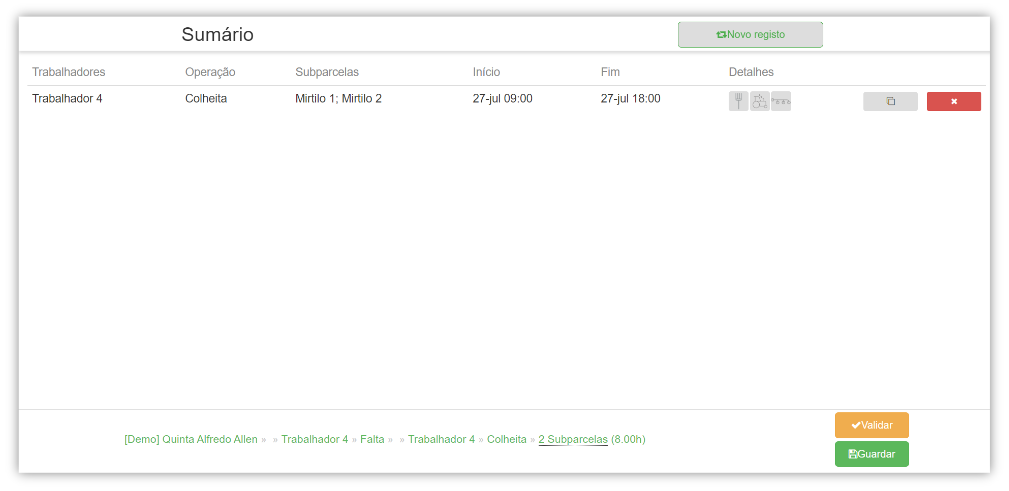Select table cell Trabalhador 4 in Trabalhadores column

(x=67, y=99)
